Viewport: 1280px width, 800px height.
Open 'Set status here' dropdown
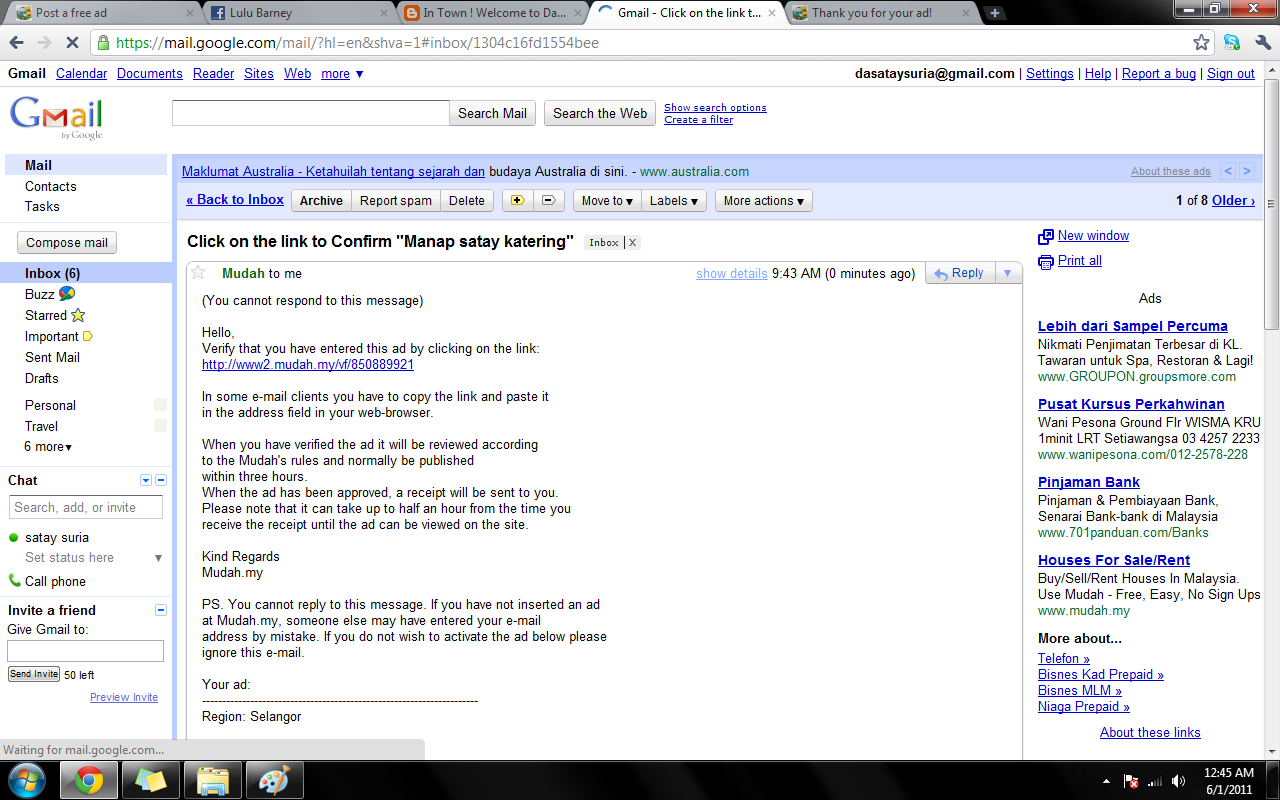158,558
